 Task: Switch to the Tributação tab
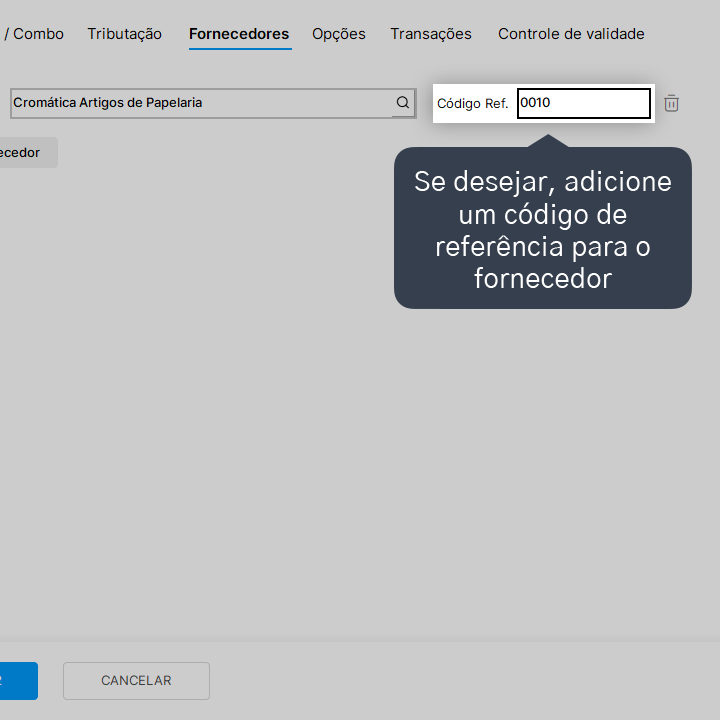[124, 34]
